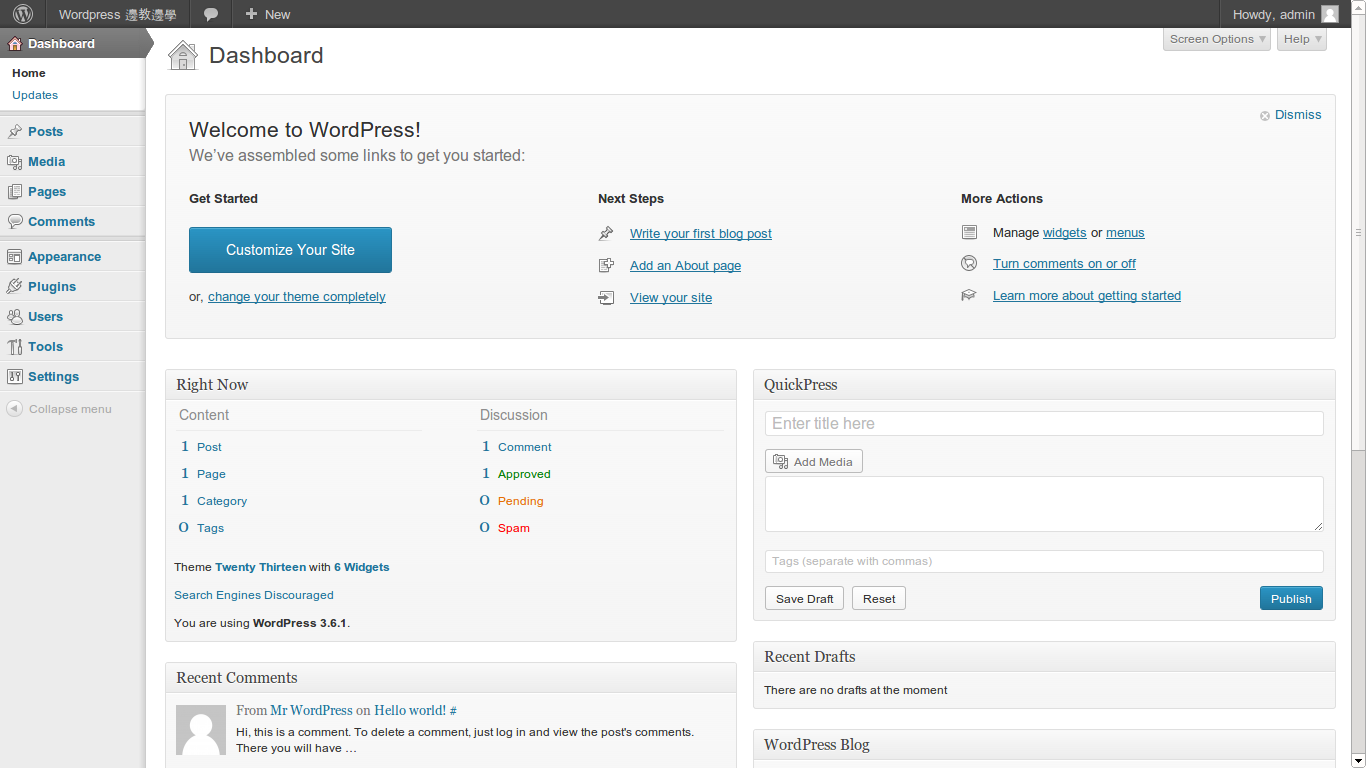
Task: Click the admin avatar icon
Action: tap(1329, 14)
